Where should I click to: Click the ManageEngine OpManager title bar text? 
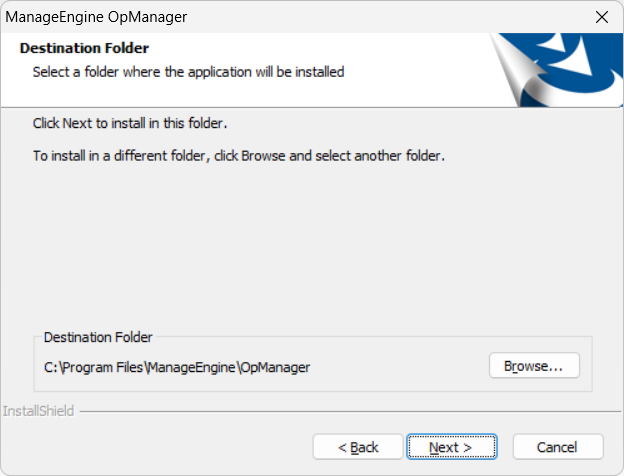coord(97,17)
